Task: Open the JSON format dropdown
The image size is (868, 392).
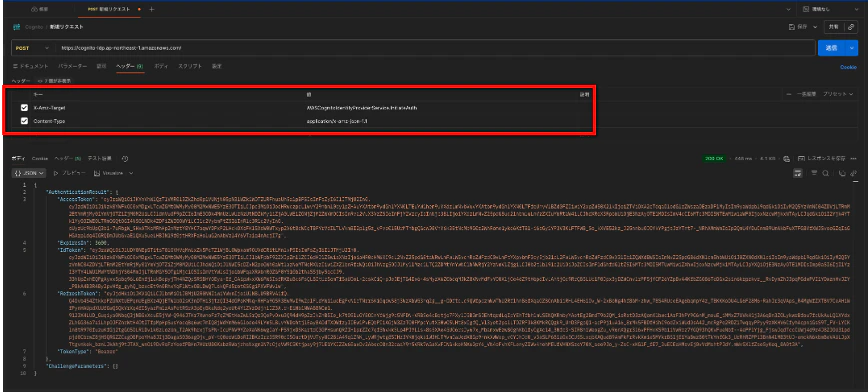Action: (x=29, y=173)
